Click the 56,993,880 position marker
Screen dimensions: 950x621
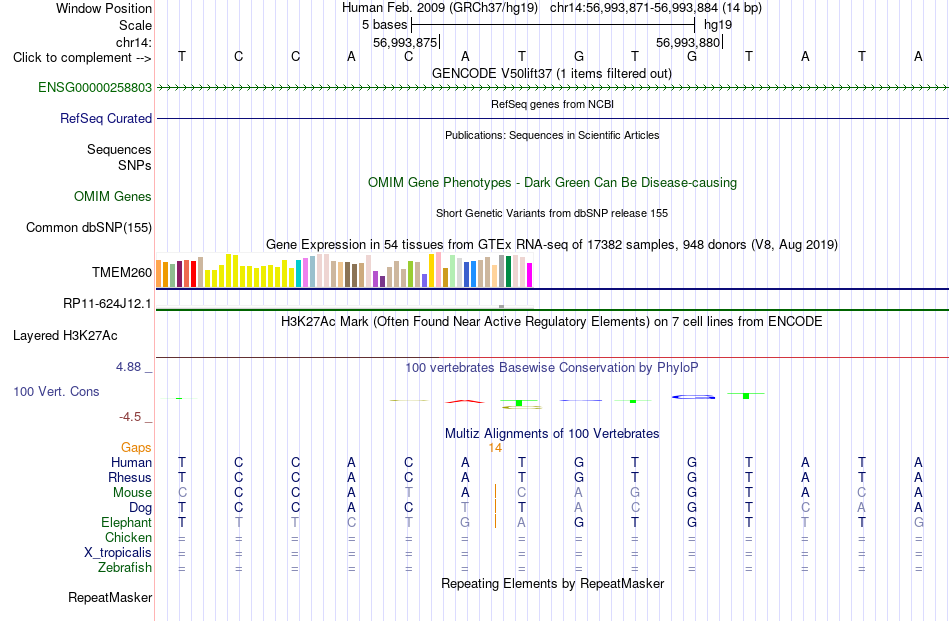(688, 42)
